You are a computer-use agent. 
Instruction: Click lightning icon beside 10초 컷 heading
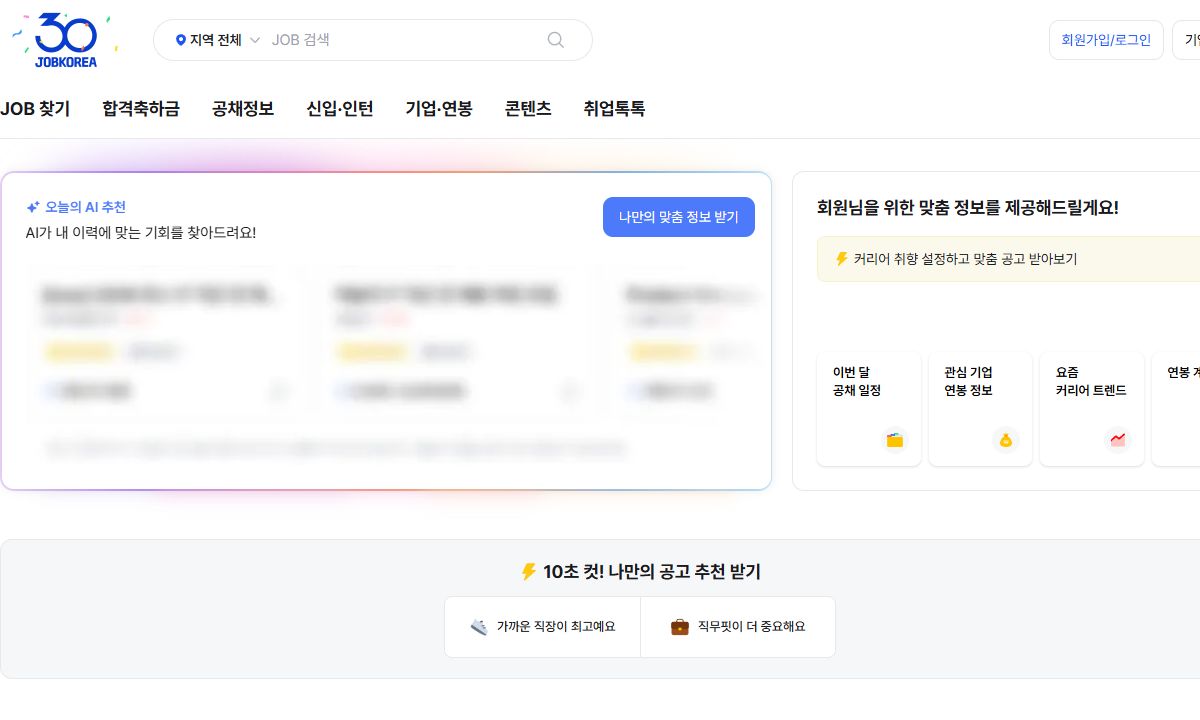point(529,572)
